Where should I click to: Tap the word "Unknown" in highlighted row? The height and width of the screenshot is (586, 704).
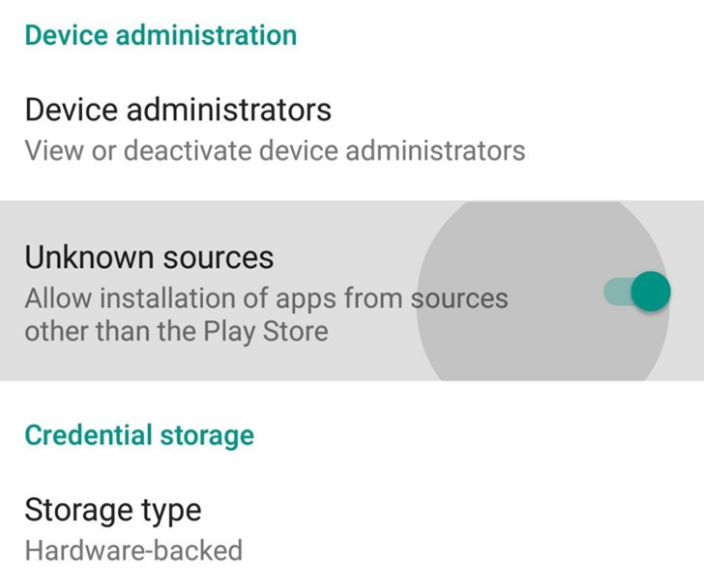click(x=88, y=257)
